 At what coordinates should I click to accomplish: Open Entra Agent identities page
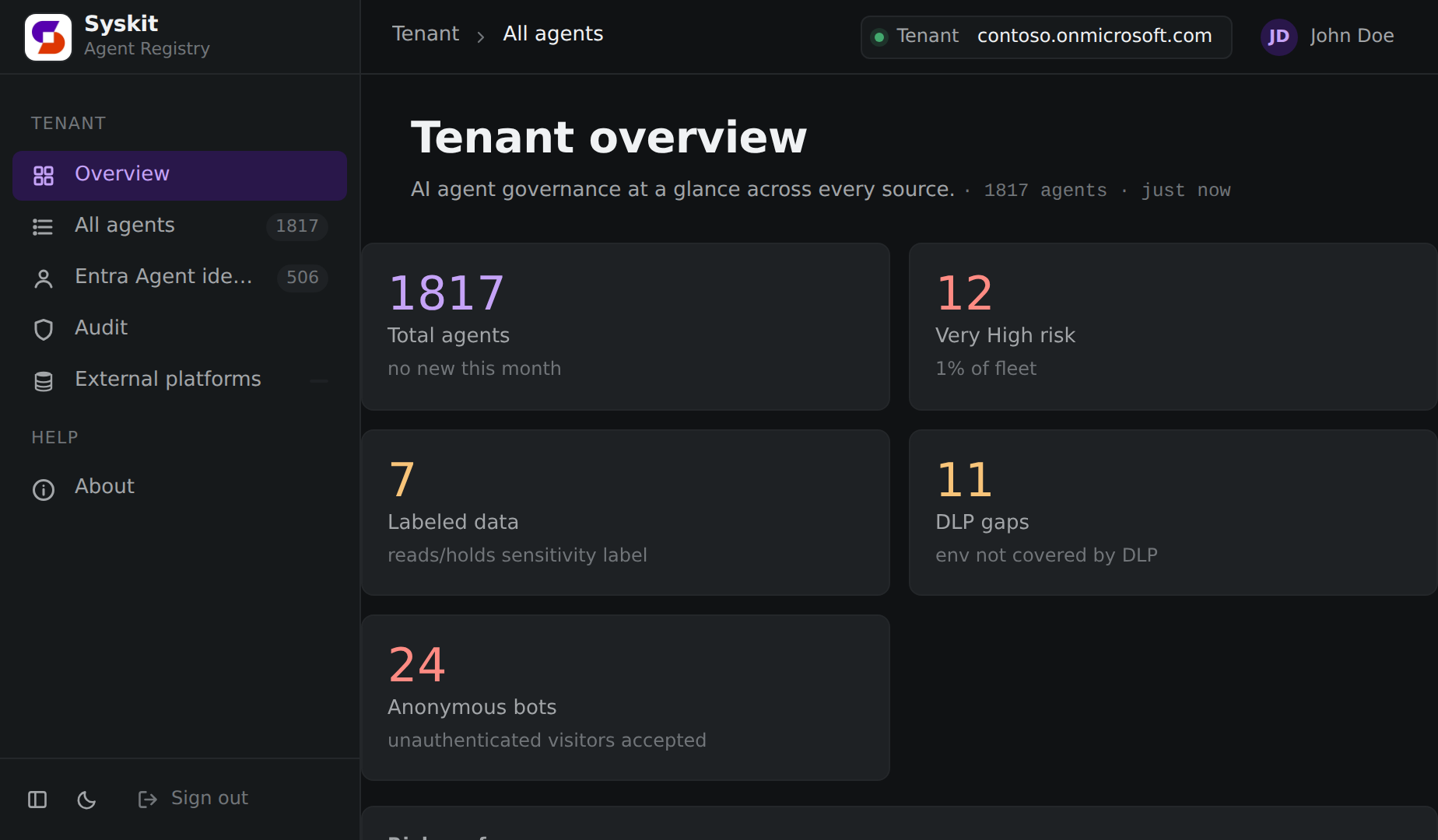[180, 278]
